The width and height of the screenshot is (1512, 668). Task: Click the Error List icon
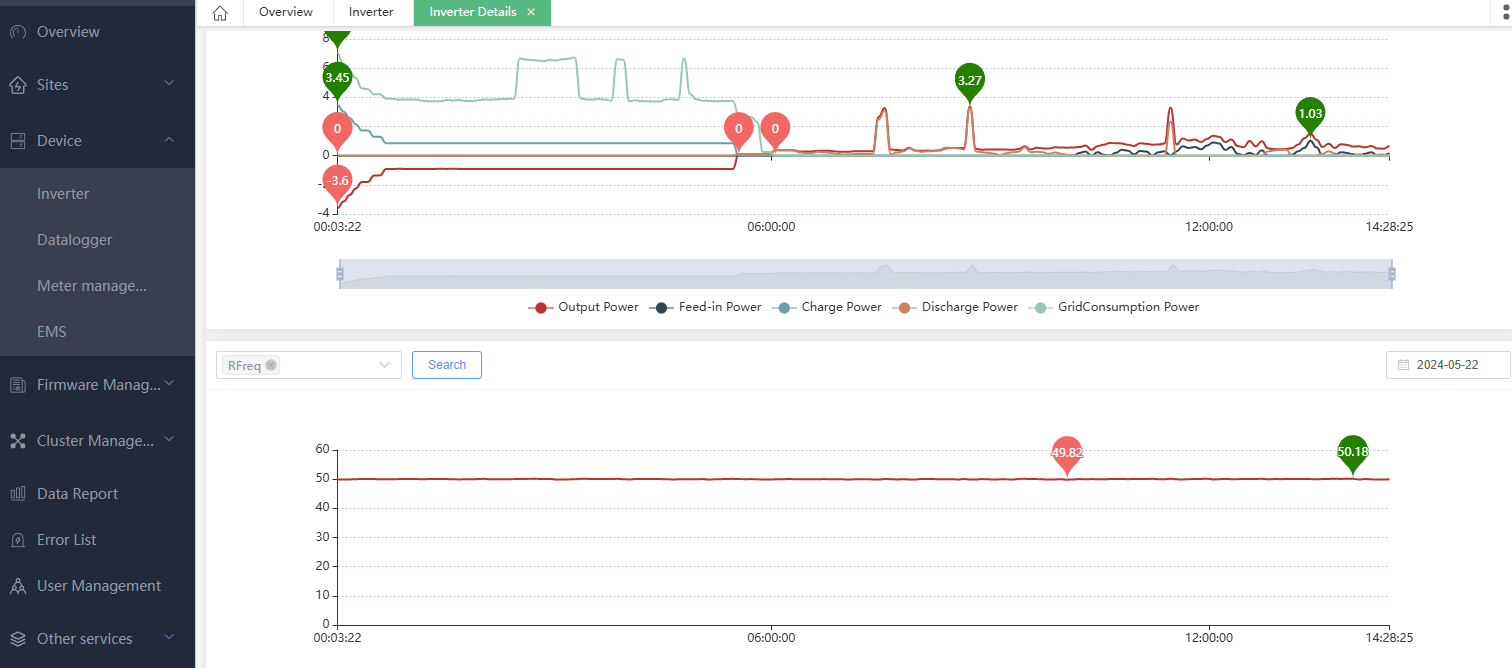pos(17,540)
